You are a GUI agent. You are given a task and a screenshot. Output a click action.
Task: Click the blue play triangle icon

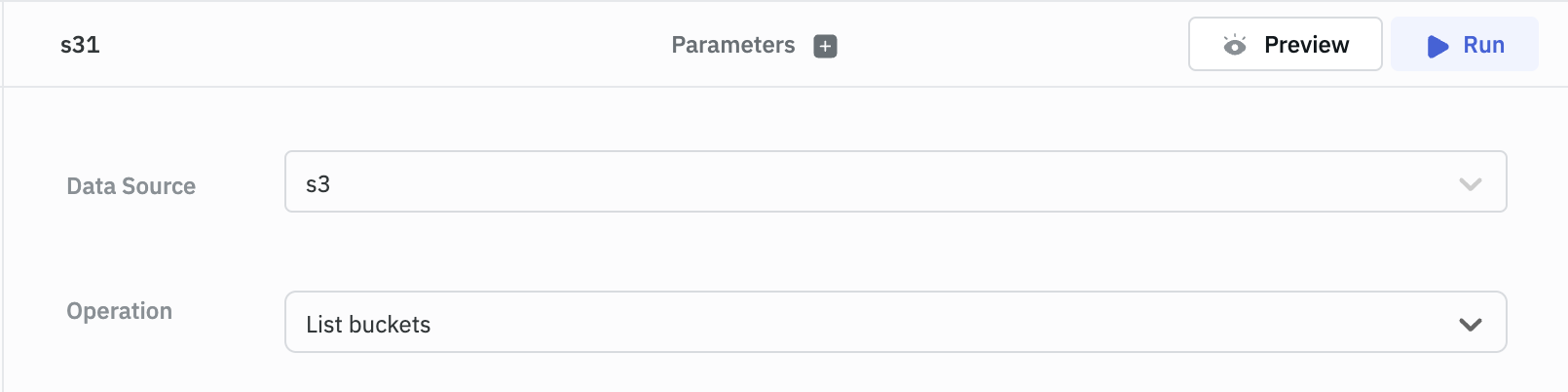click(1437, 46)
